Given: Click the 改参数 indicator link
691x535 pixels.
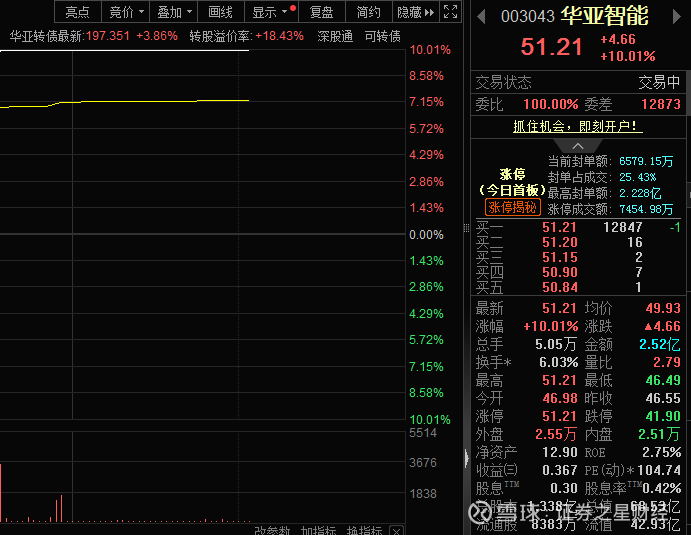Looking at the screenshot, I should click(x=272, y=530).
